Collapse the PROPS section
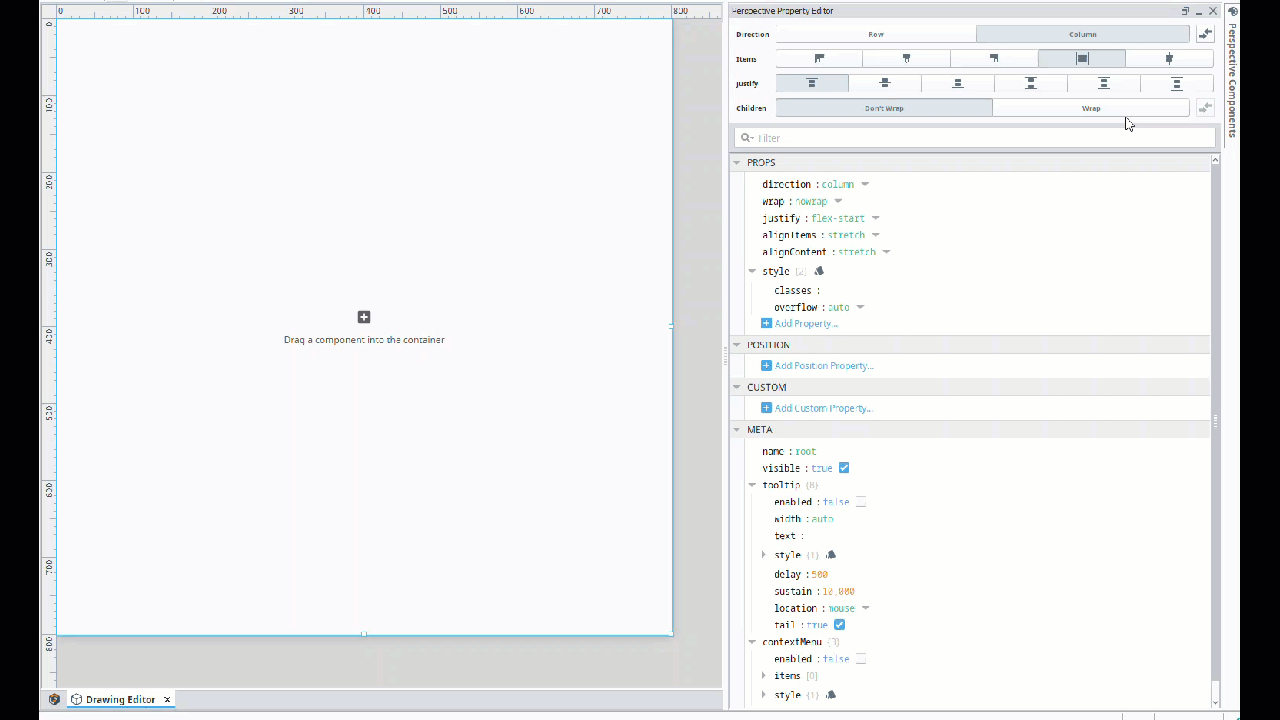 pyautogui.click(x=737, y=163)
